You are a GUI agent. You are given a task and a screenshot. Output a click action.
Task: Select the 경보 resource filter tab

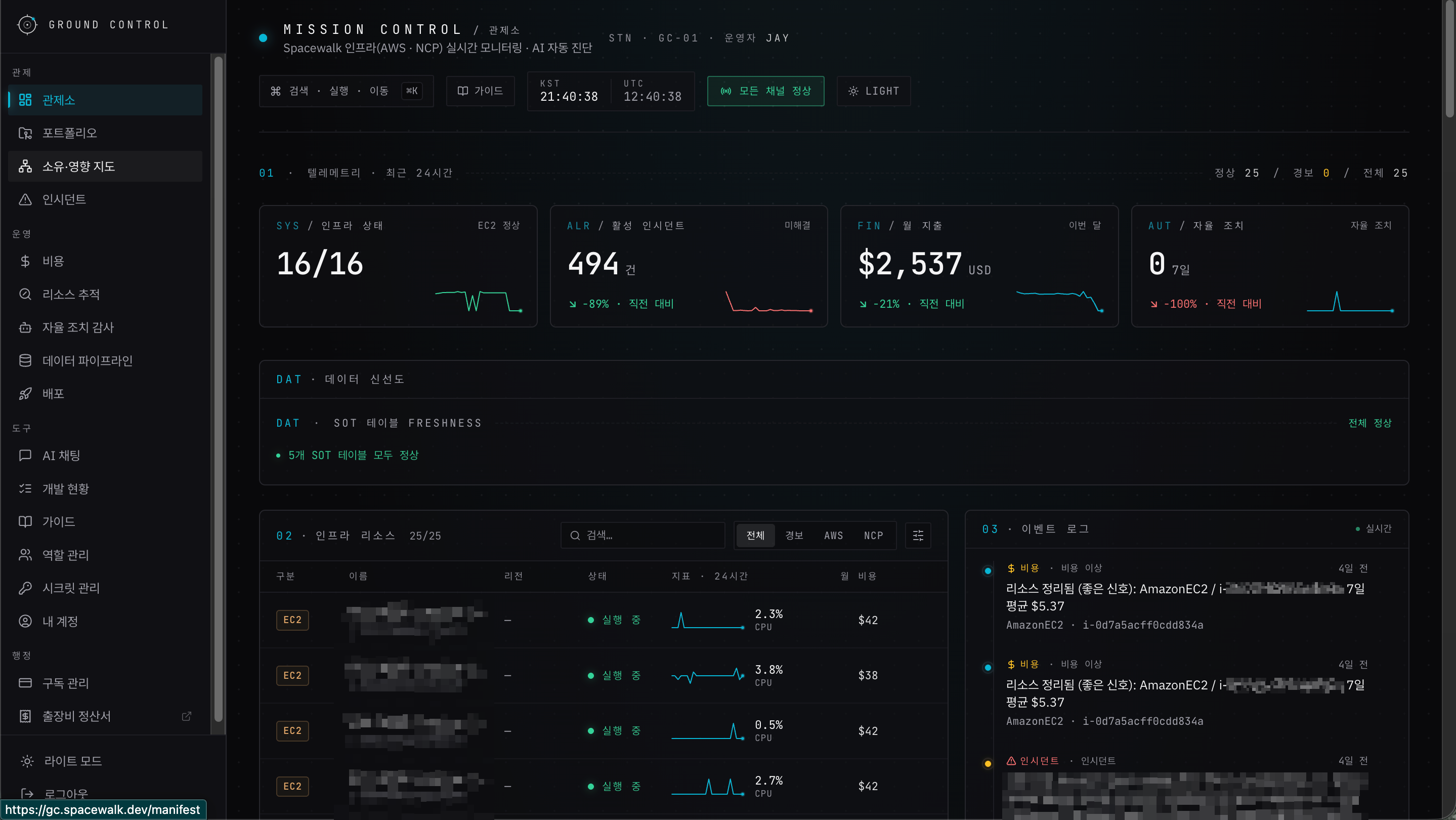(794, 536)
